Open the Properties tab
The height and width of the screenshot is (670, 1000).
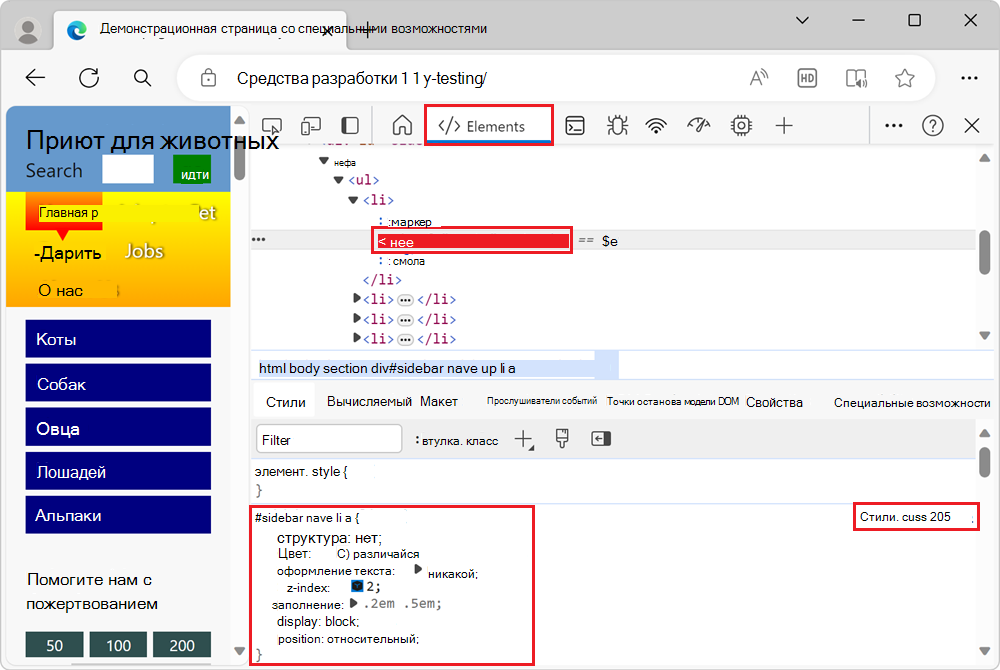pyautogui.click(x=774, y=402)
